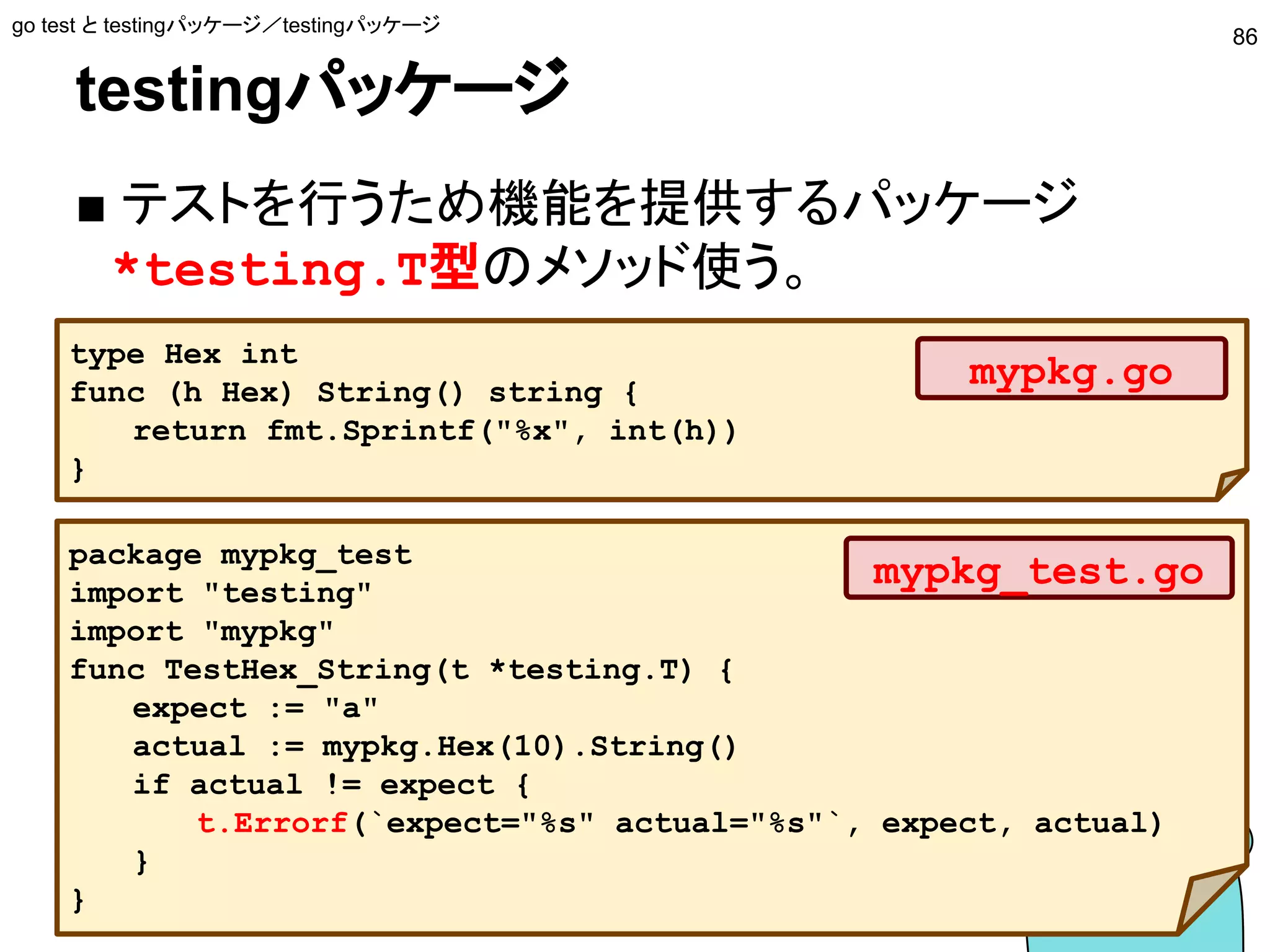Click the line 'import "mypkg"'
This screenshot has width=1270, height=952.
tap(202, 632)
